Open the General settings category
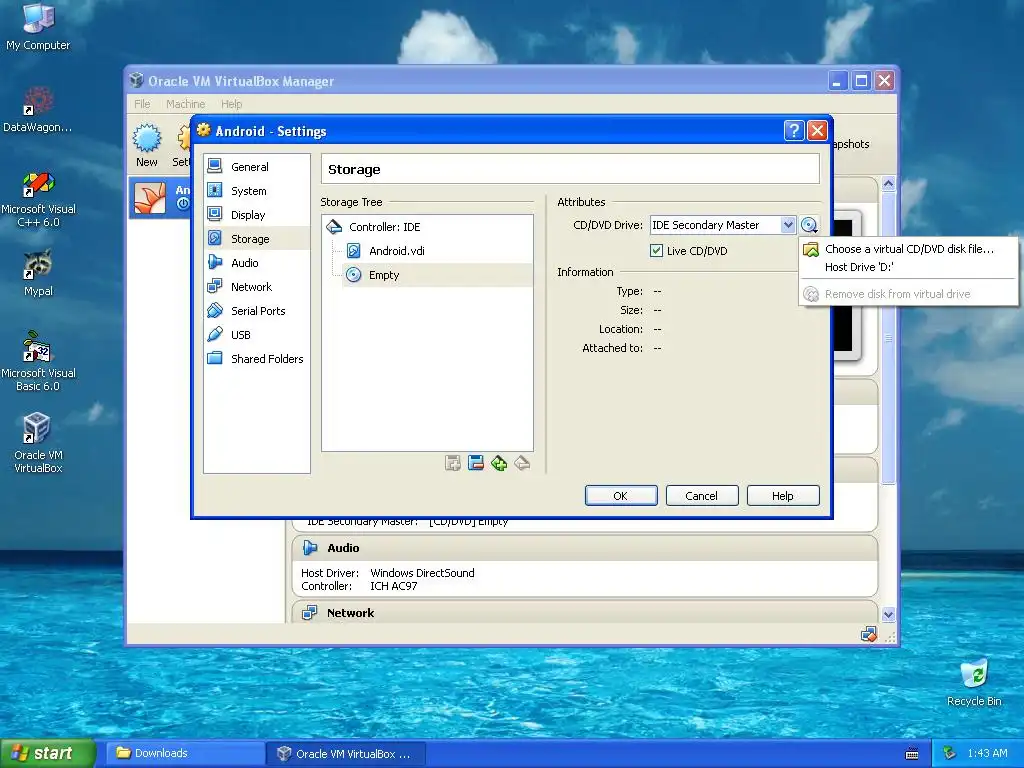 coord(256,167)
